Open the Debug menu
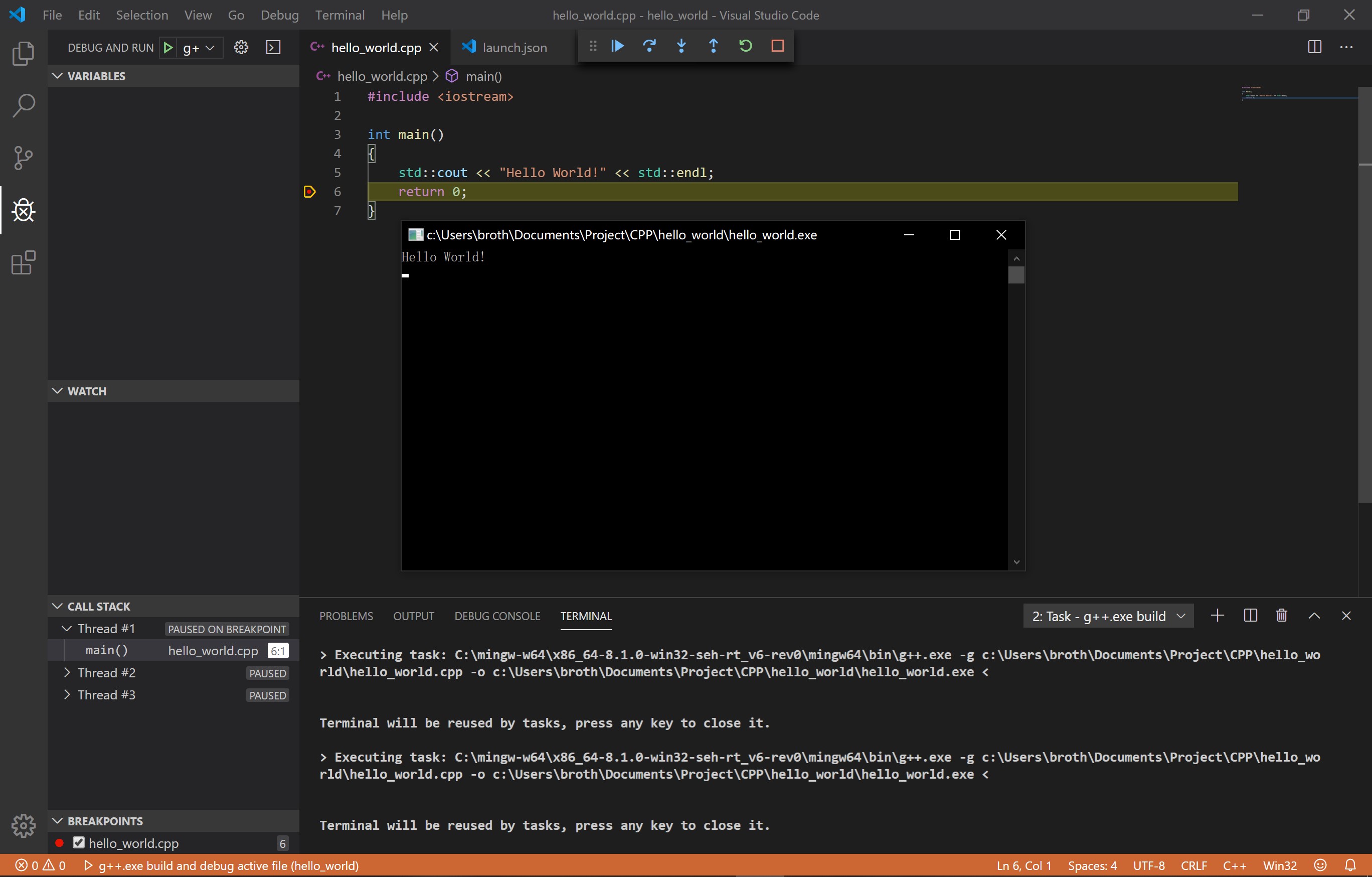The width and height of the screenshot is (1372, 877). (279, 15)
